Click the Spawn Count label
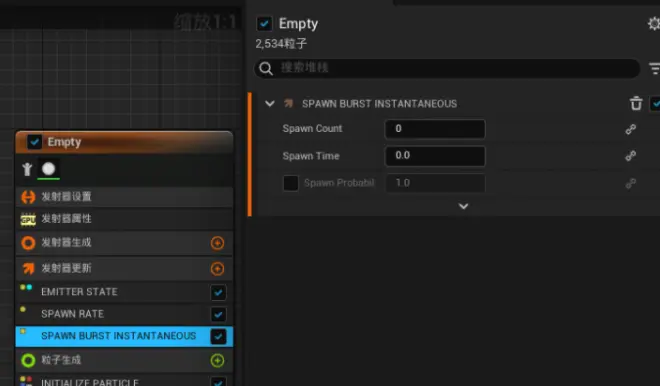 tap(312, 128)
